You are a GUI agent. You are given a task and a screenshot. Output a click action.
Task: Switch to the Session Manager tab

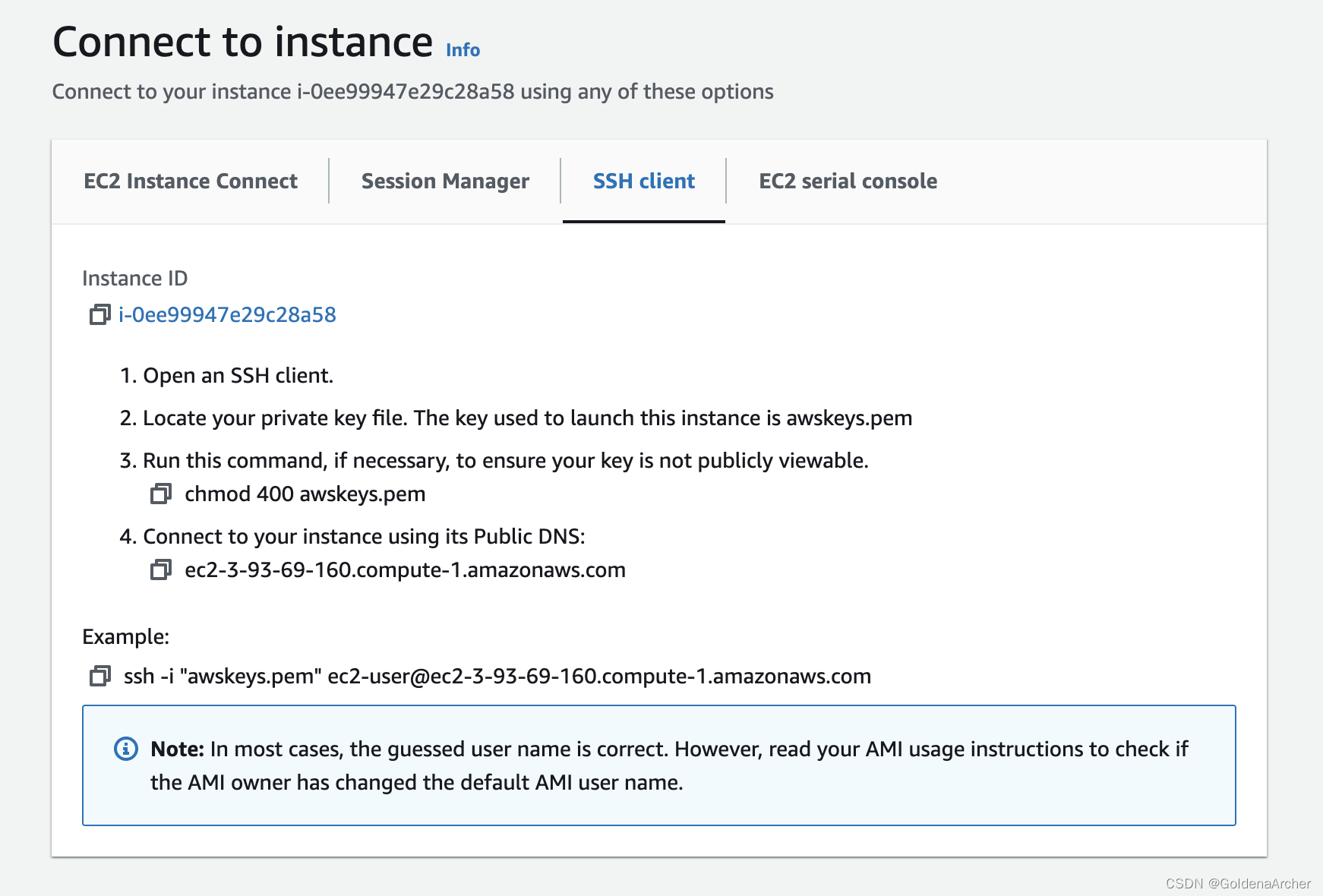pyautogui.click(x=445, y=181)
